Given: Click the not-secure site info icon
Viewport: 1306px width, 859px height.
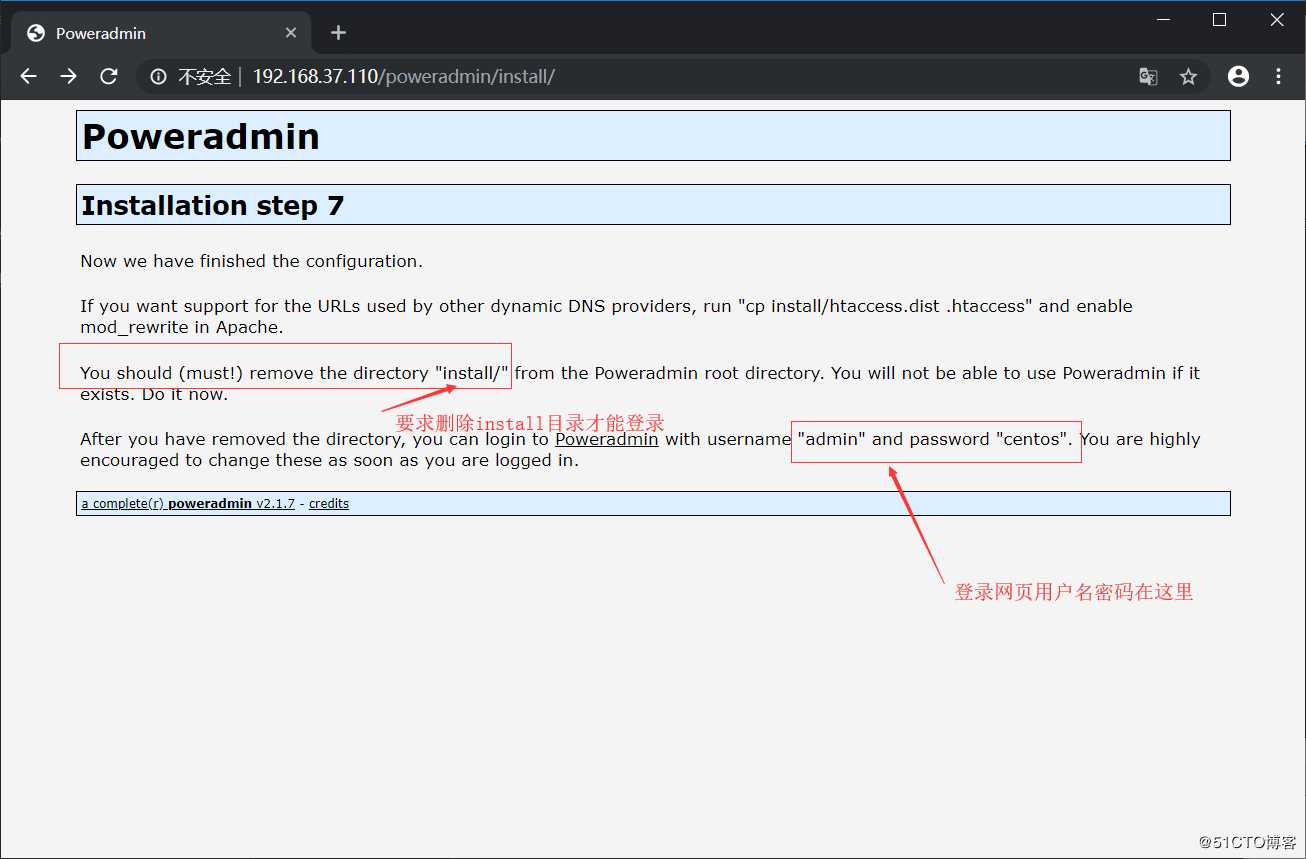Looking at the screenshot, I should (158, 76).
